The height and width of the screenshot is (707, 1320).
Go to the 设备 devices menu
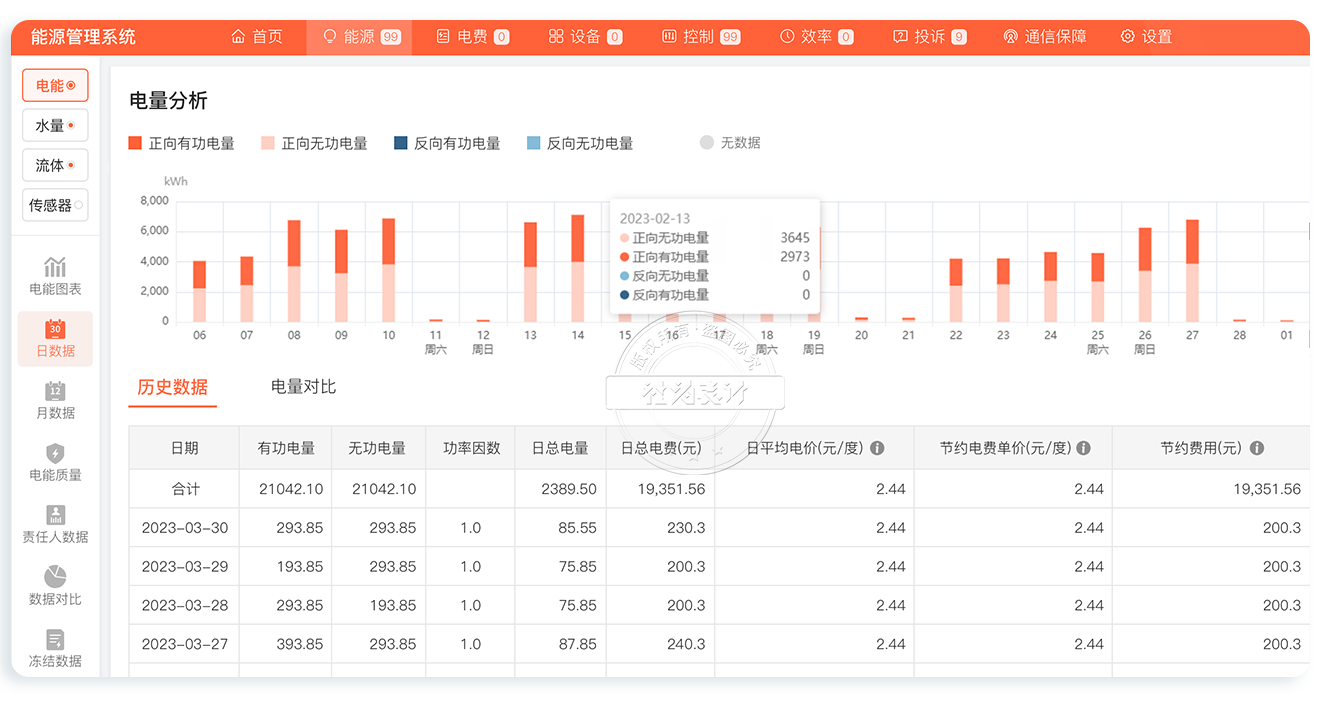click(x=585, y=37)
